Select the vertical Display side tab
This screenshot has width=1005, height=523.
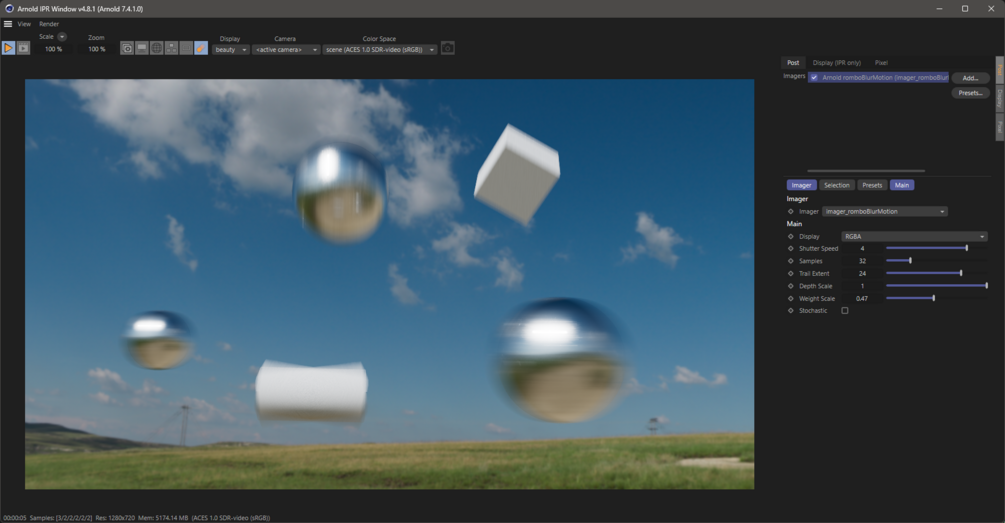coord(999,98)
